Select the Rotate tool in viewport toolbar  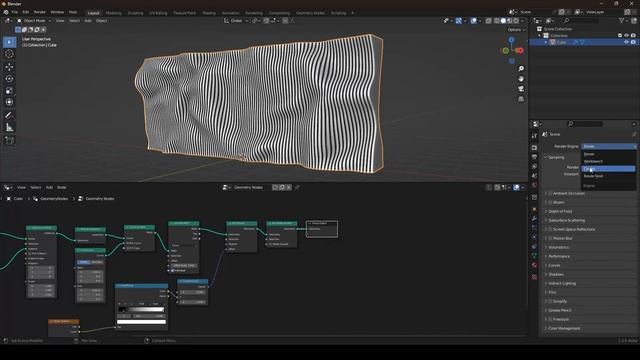9,78
